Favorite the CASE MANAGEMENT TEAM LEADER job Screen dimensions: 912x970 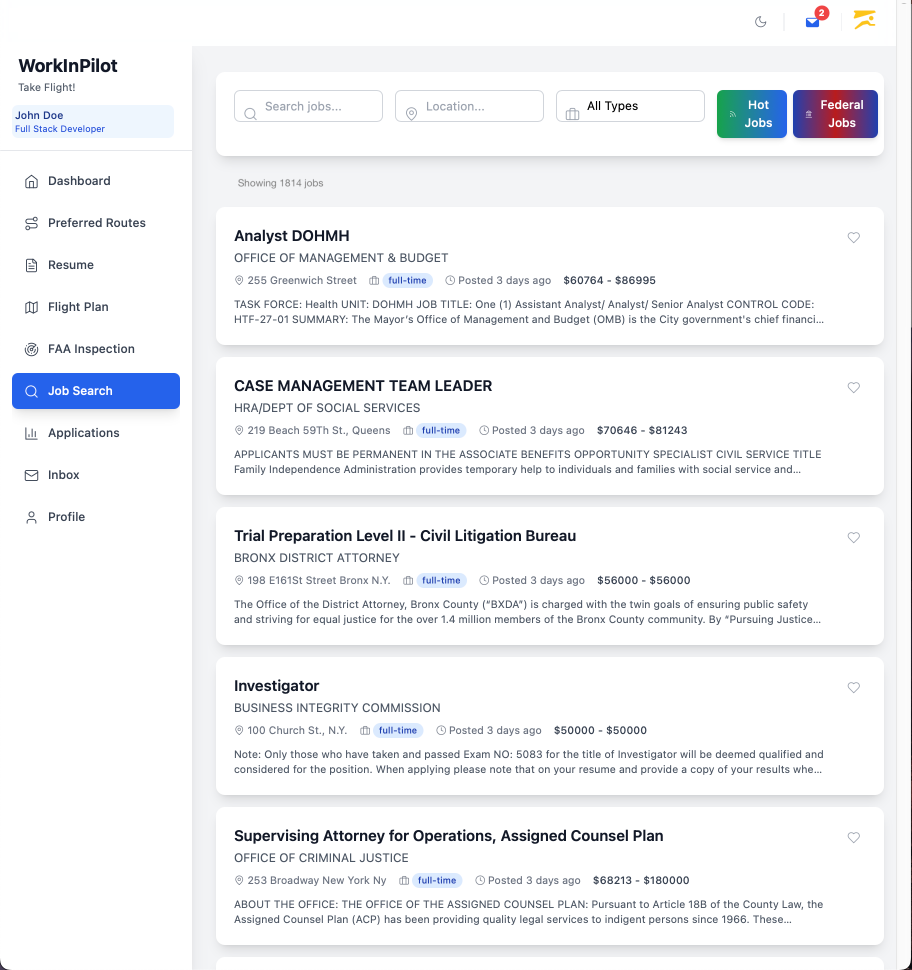point(853,387)
